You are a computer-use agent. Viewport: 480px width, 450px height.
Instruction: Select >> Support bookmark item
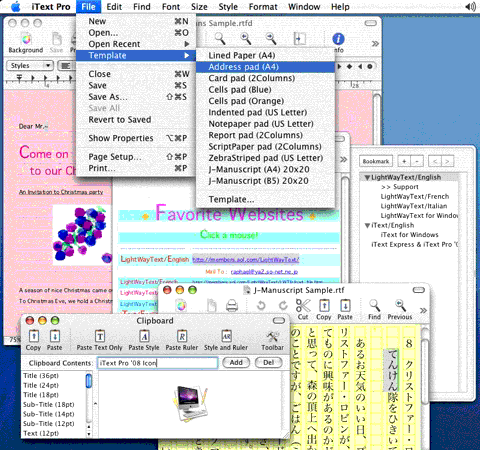point(400,187)
